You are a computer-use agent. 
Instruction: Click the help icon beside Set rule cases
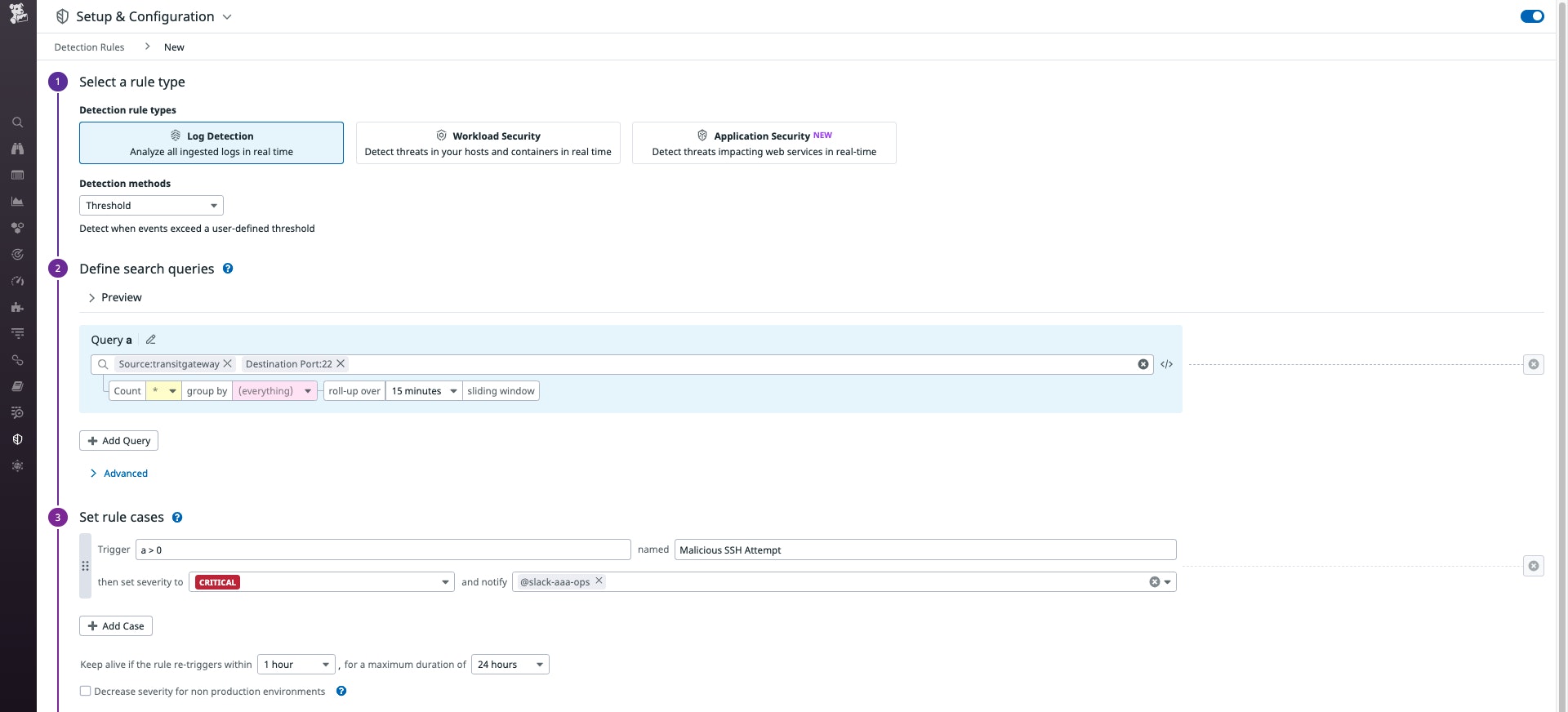click(x=177, y=518)
